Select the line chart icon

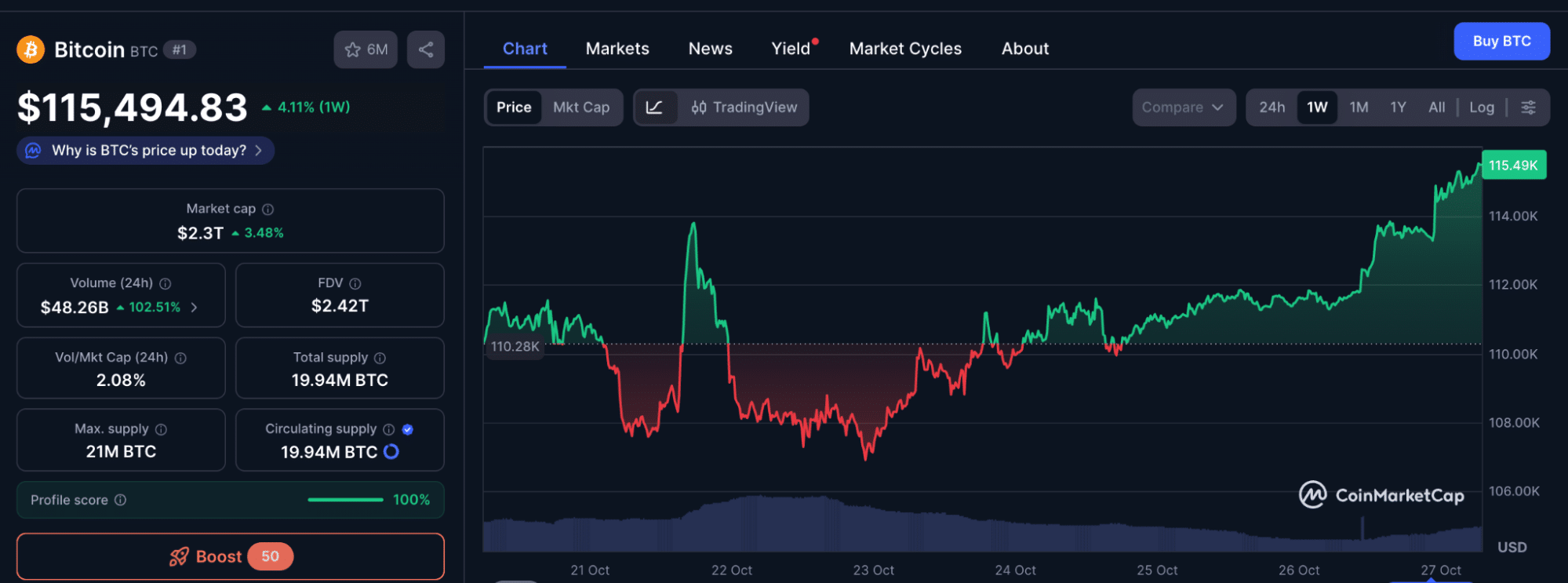(x=654, y=107)
